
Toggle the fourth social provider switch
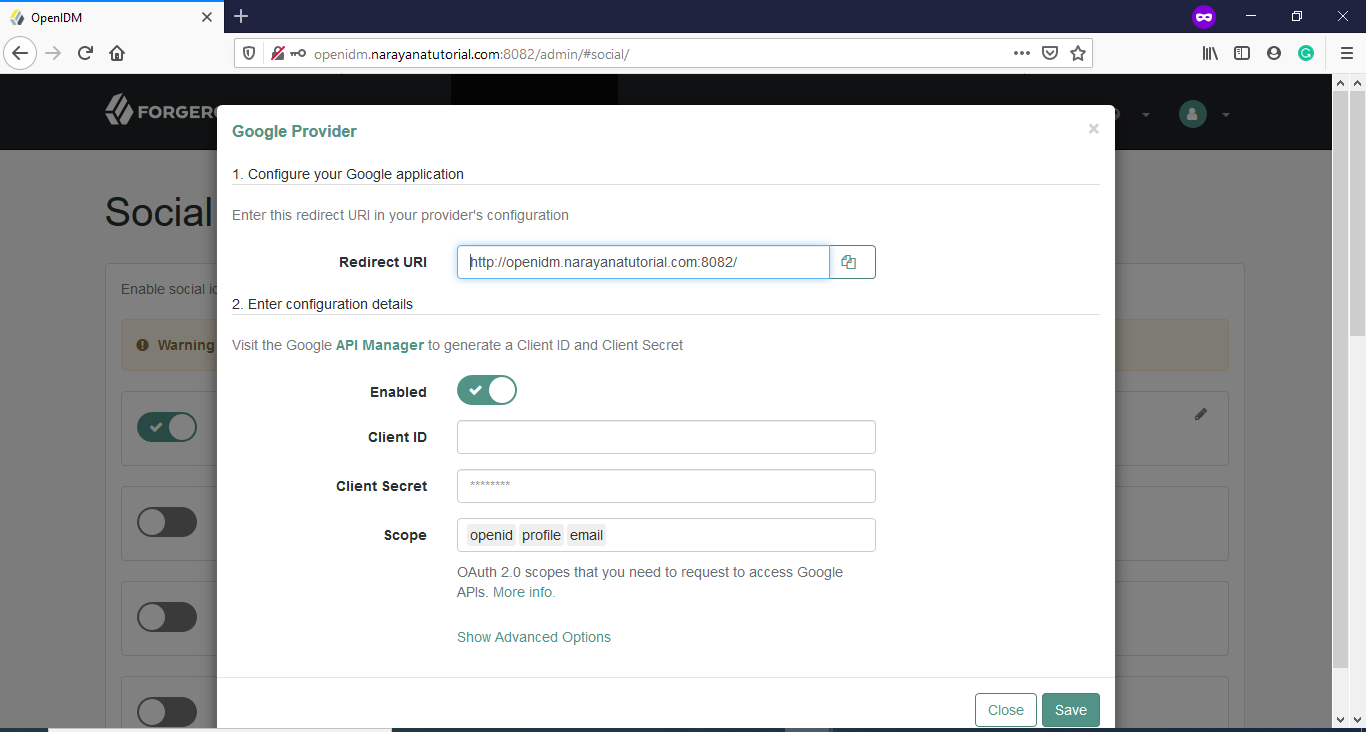[167, 712]
